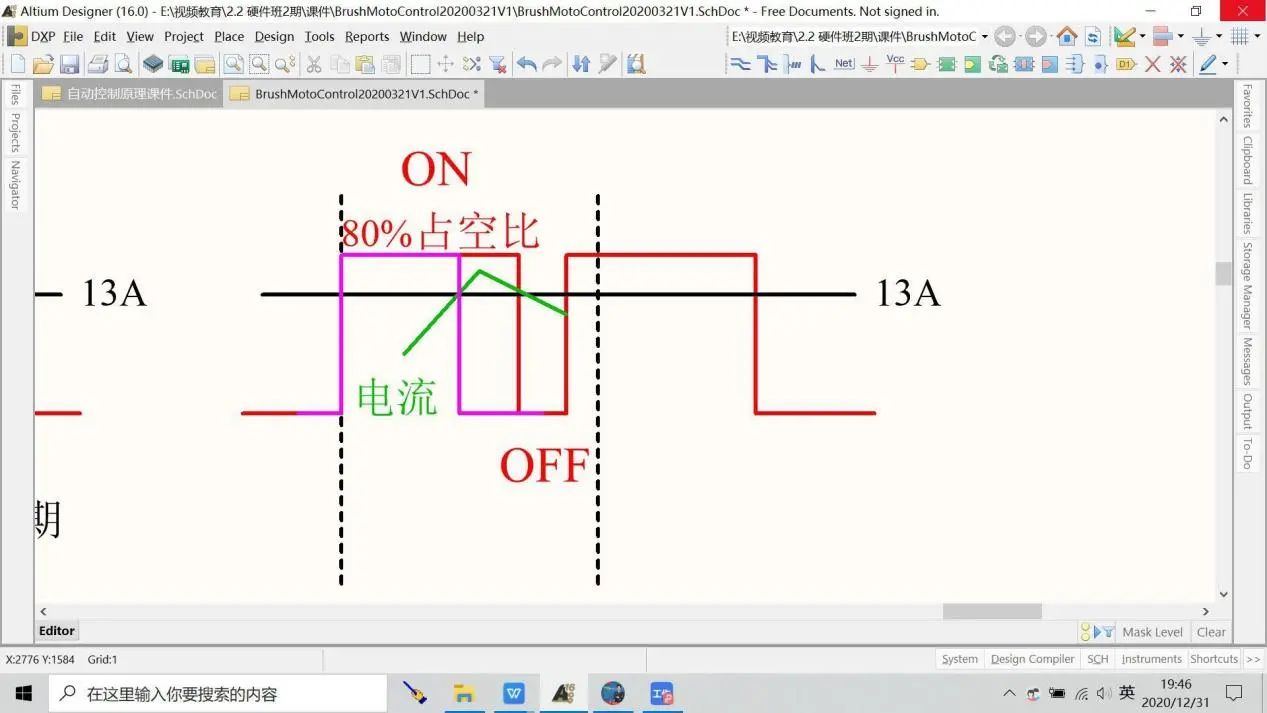Open the Messages side panel

point(1247,361)
